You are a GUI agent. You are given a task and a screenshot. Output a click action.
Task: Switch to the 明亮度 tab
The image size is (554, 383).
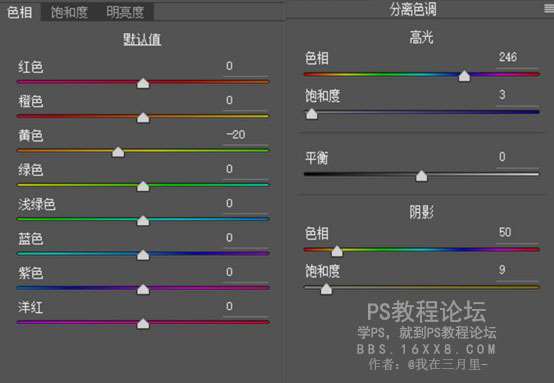(x=125, y=12)
